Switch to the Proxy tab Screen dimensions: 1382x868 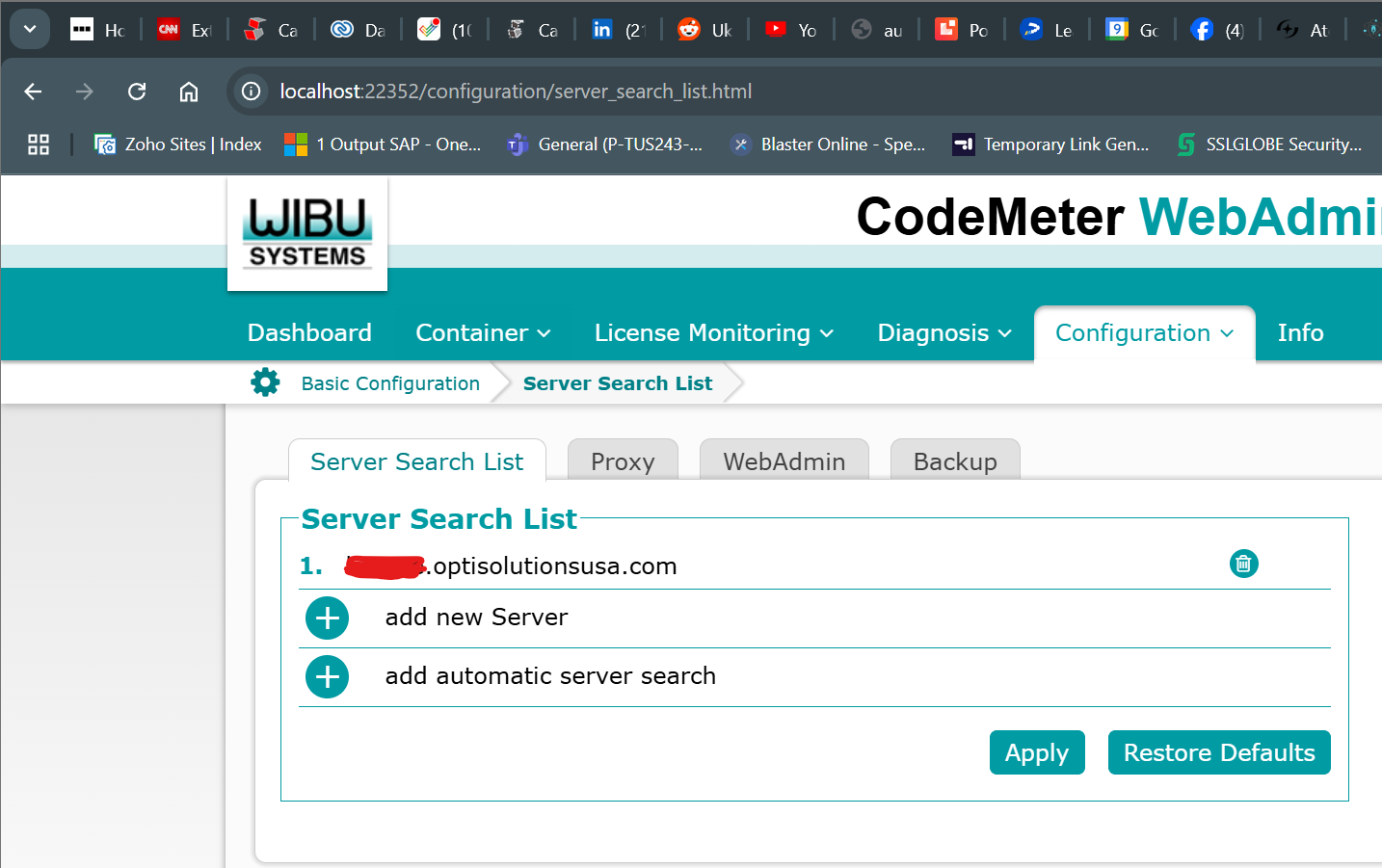[x=623, y=461]
